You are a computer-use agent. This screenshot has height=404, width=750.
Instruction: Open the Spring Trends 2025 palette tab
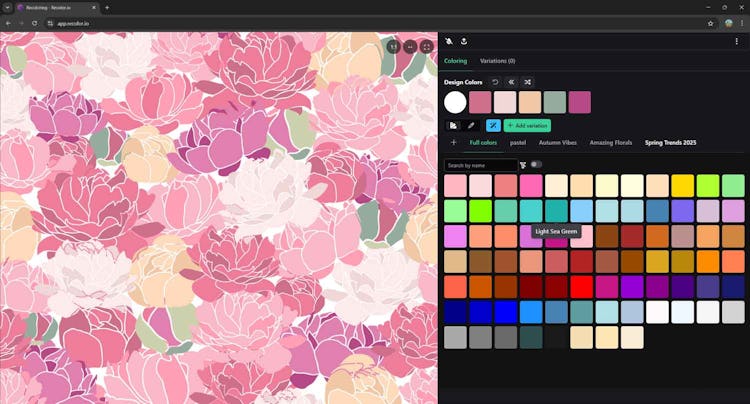coord(671,142)
